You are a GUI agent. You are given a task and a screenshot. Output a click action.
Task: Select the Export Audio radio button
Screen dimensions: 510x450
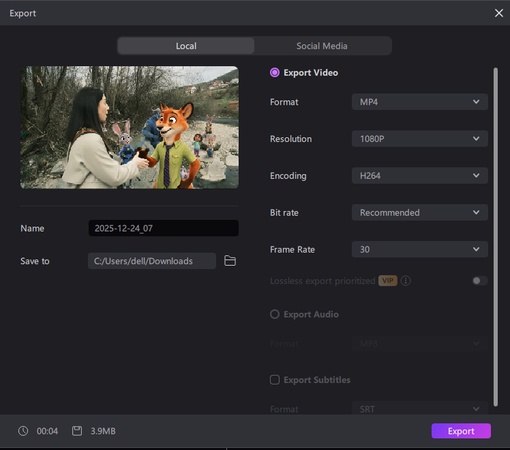pyautogui.click(x=275, y=314)
